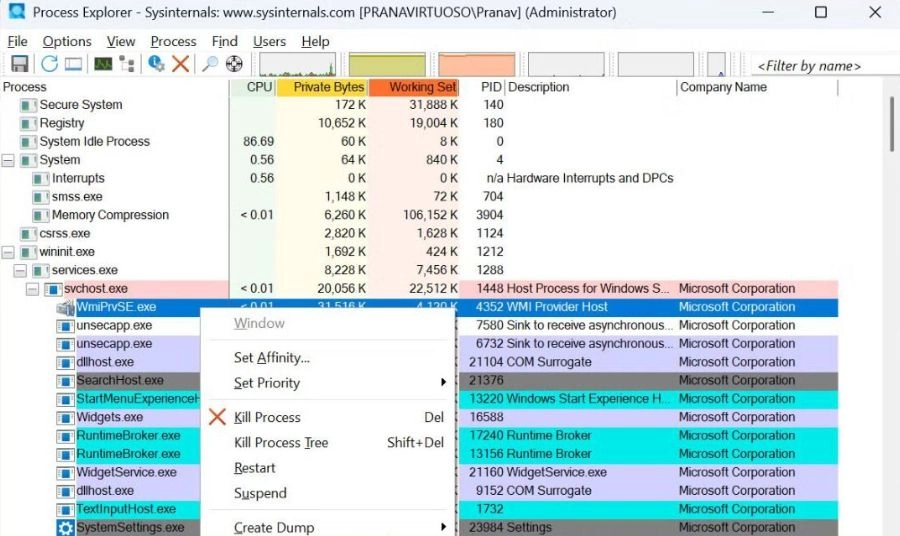Click the SystemSettings.exe gear icon
Image resolution: width=900 pixels, height=536 pixels.
pos(65,528)
